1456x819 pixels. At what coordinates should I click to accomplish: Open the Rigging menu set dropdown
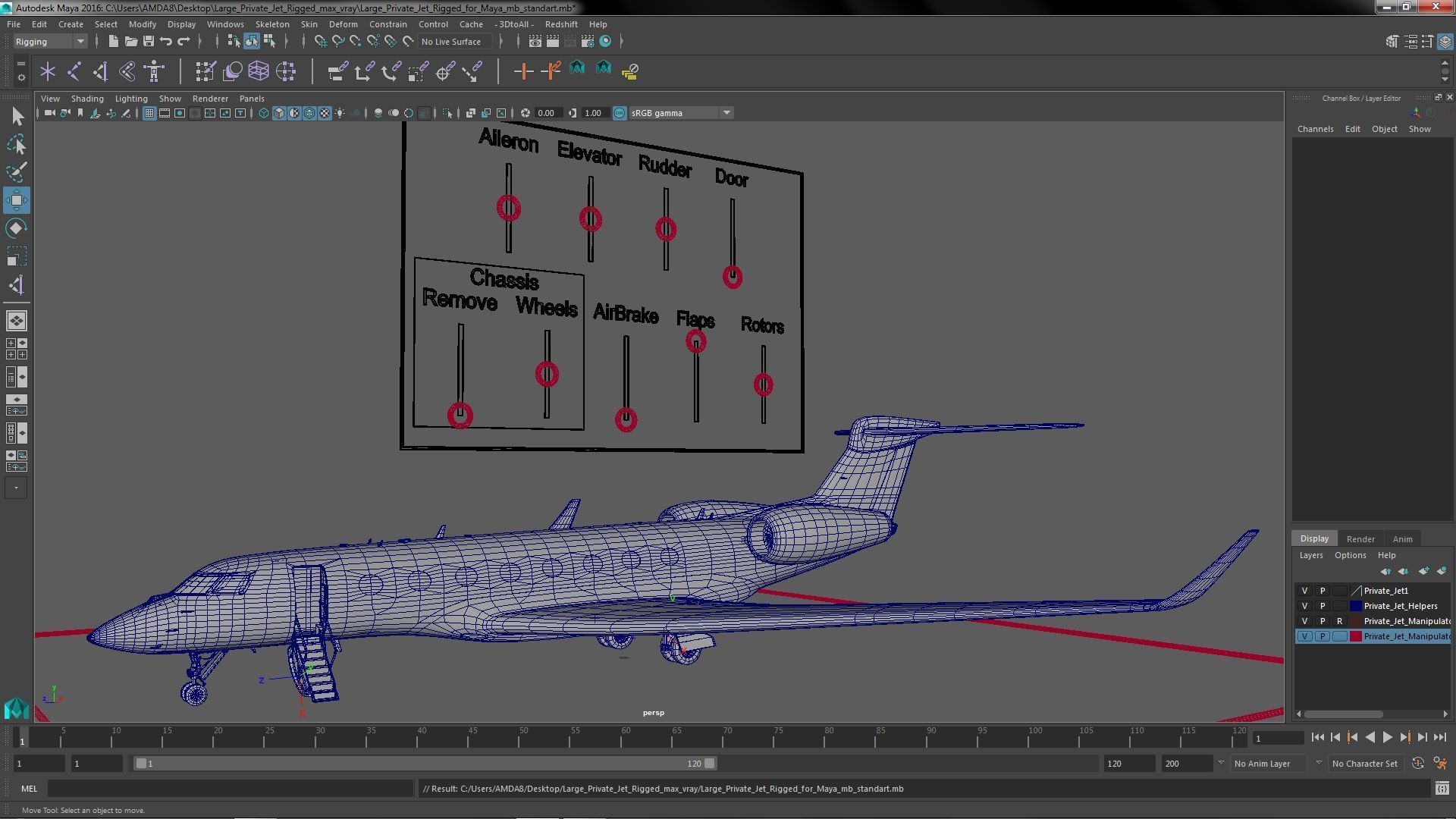click(x=49, y=42)
